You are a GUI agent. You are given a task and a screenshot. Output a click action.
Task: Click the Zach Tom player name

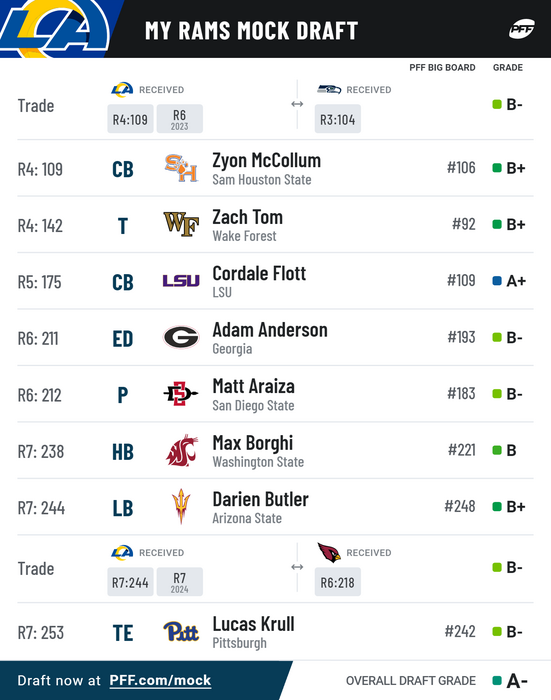(x=247, y=217)
